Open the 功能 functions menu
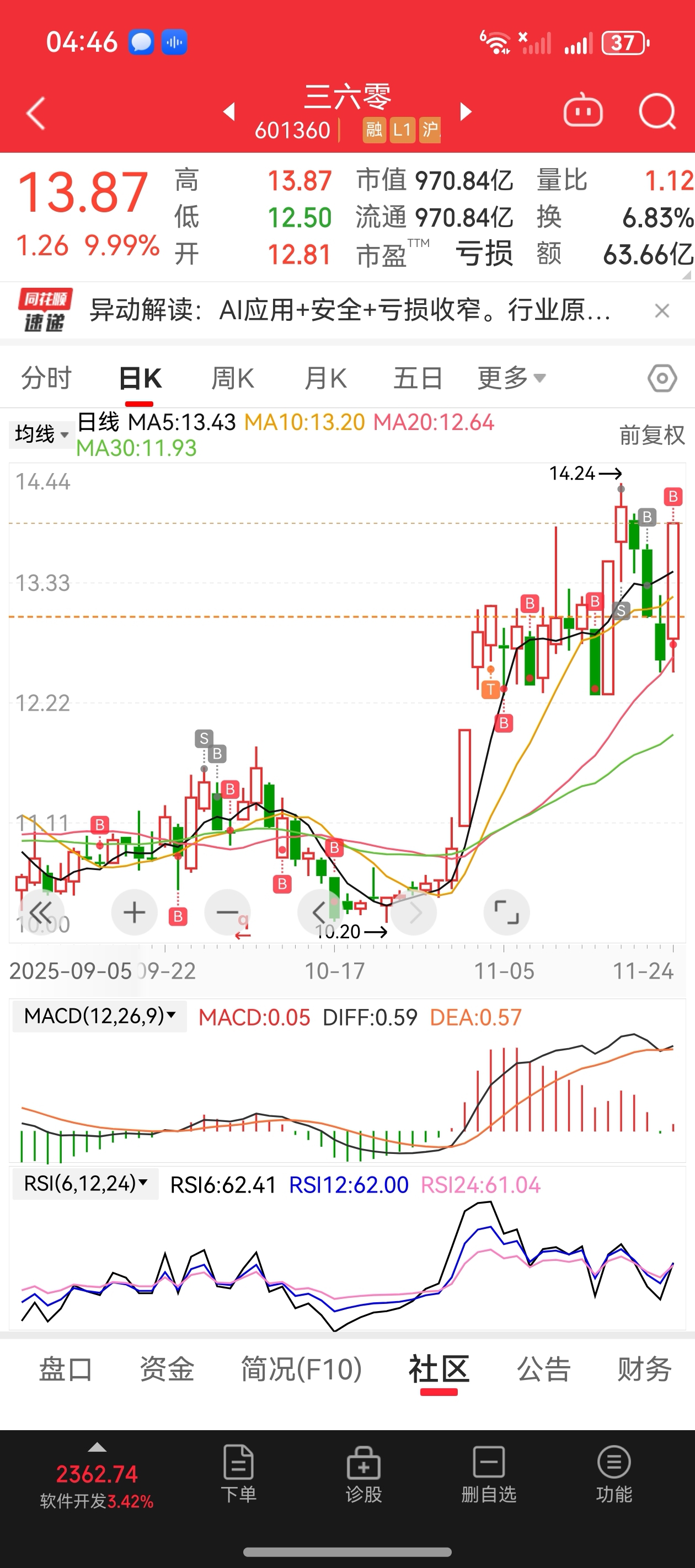695x1568 pixels. [613, 1474]
